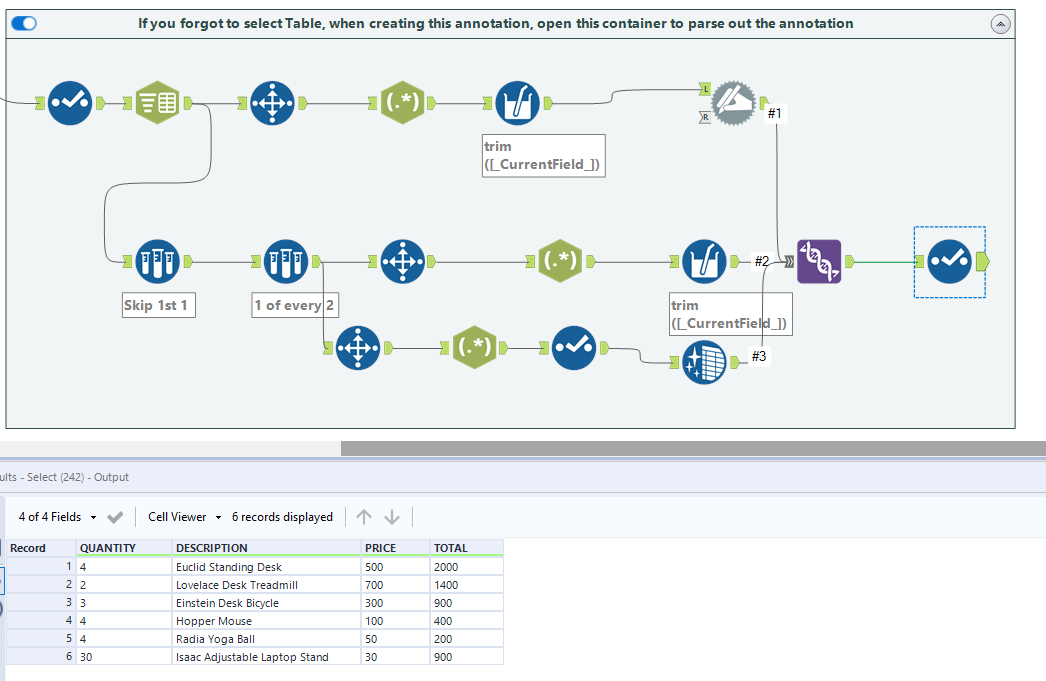Image resolution: width=1046 pixels, height=681 pixels.
Task: Click the purple Dynamic Rename tool
Action: pyautogui.click(x=819, y=261)
